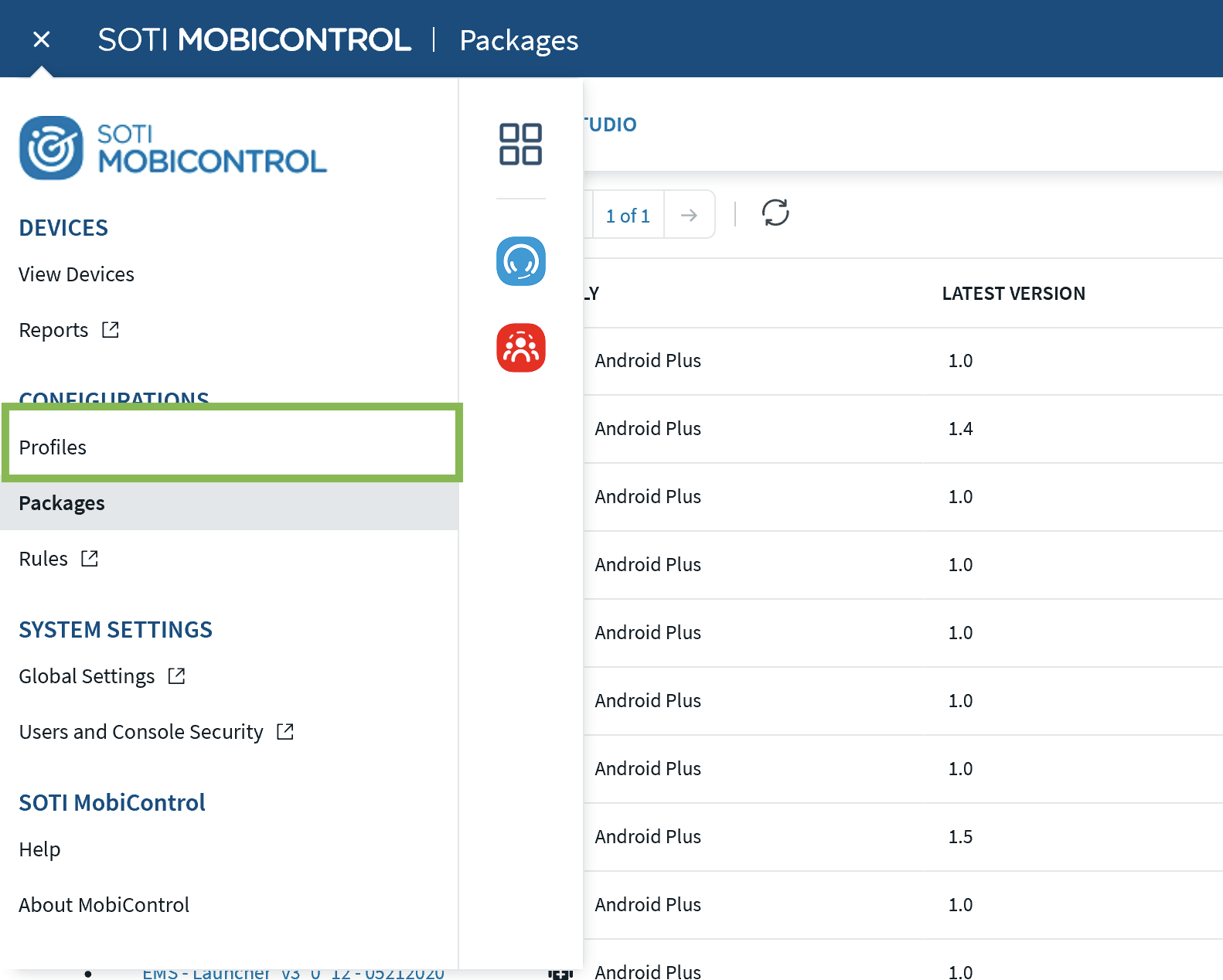The image size is (1223, 980).
Task: Open the red people identity app icon
Action: coord(521,348)
